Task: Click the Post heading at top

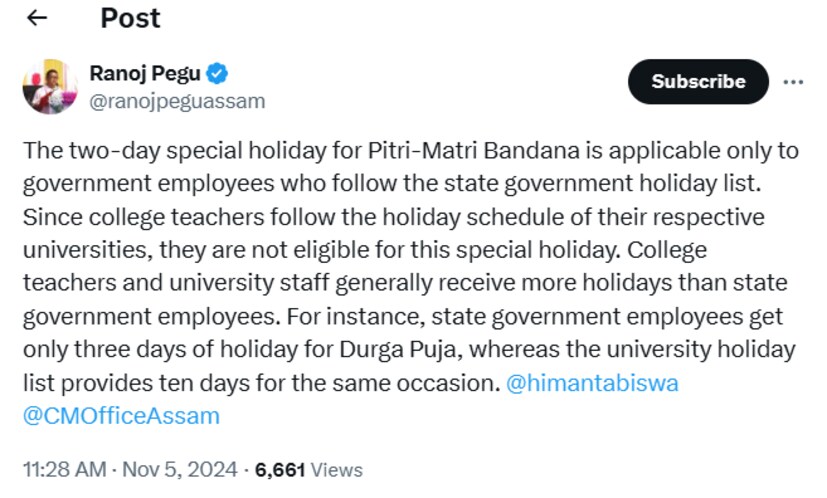Action: pos(130,18)
